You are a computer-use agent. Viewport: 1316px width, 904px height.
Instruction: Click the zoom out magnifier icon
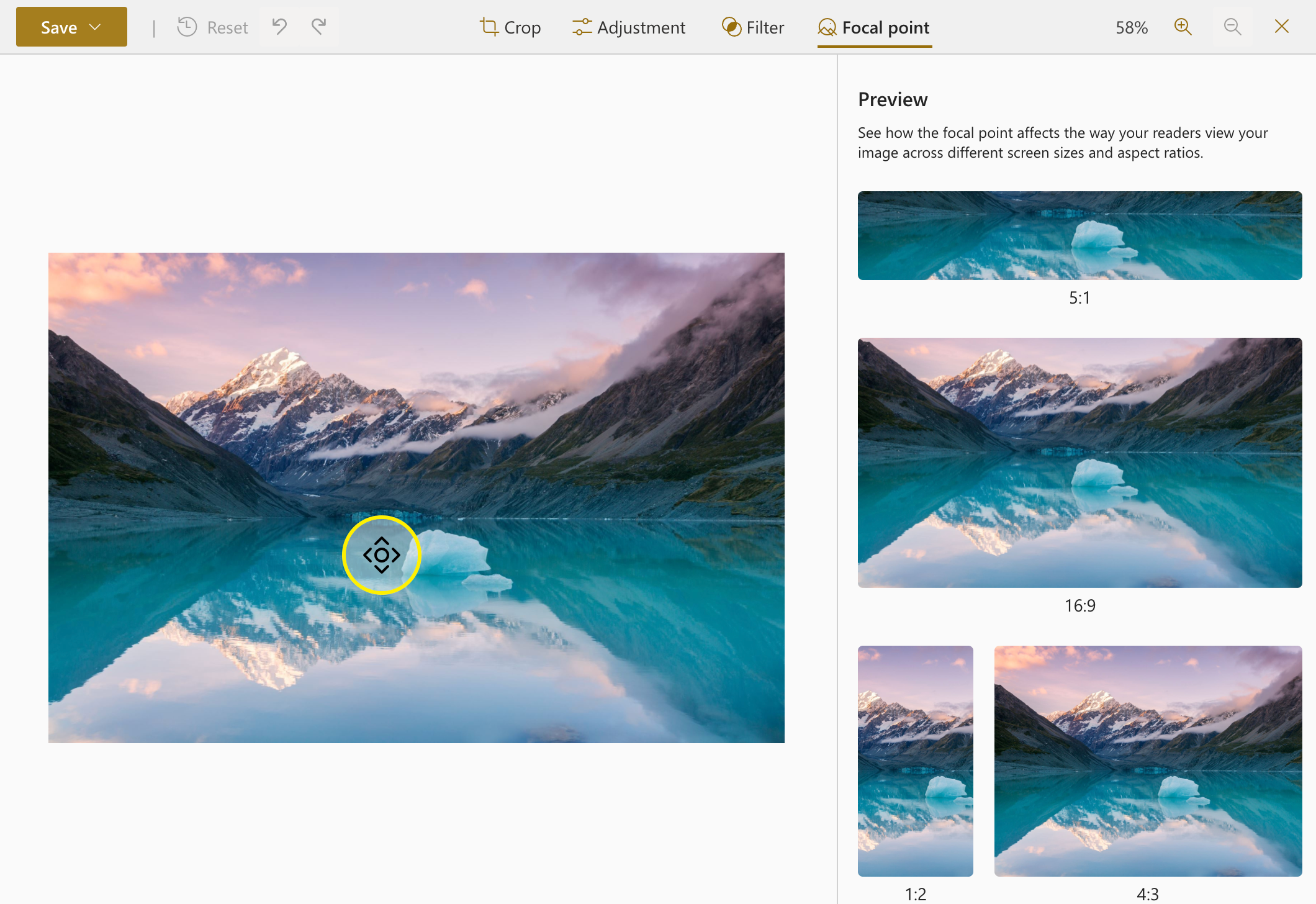click(x=1231, y=27)
